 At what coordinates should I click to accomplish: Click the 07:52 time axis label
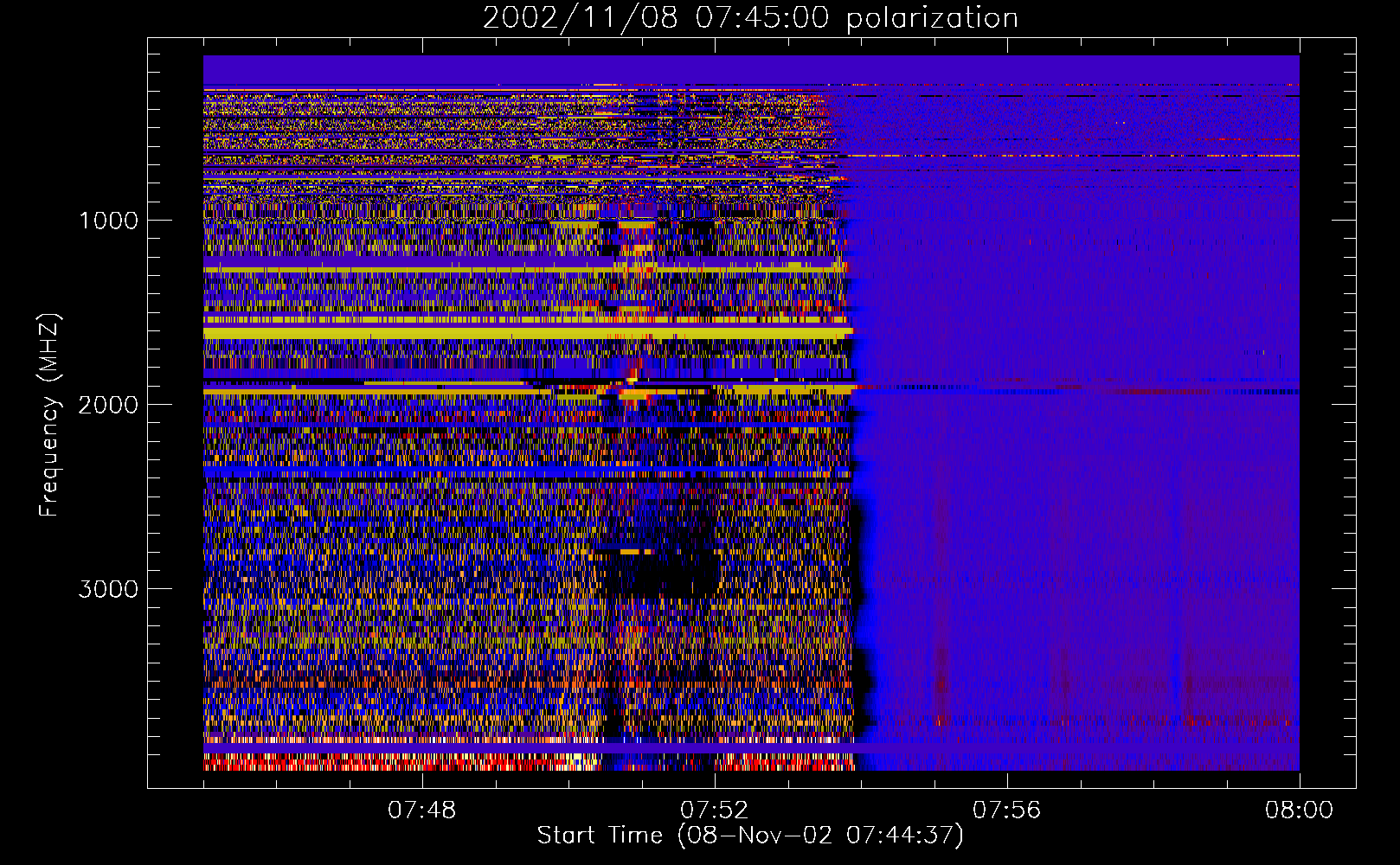(715, 811)
